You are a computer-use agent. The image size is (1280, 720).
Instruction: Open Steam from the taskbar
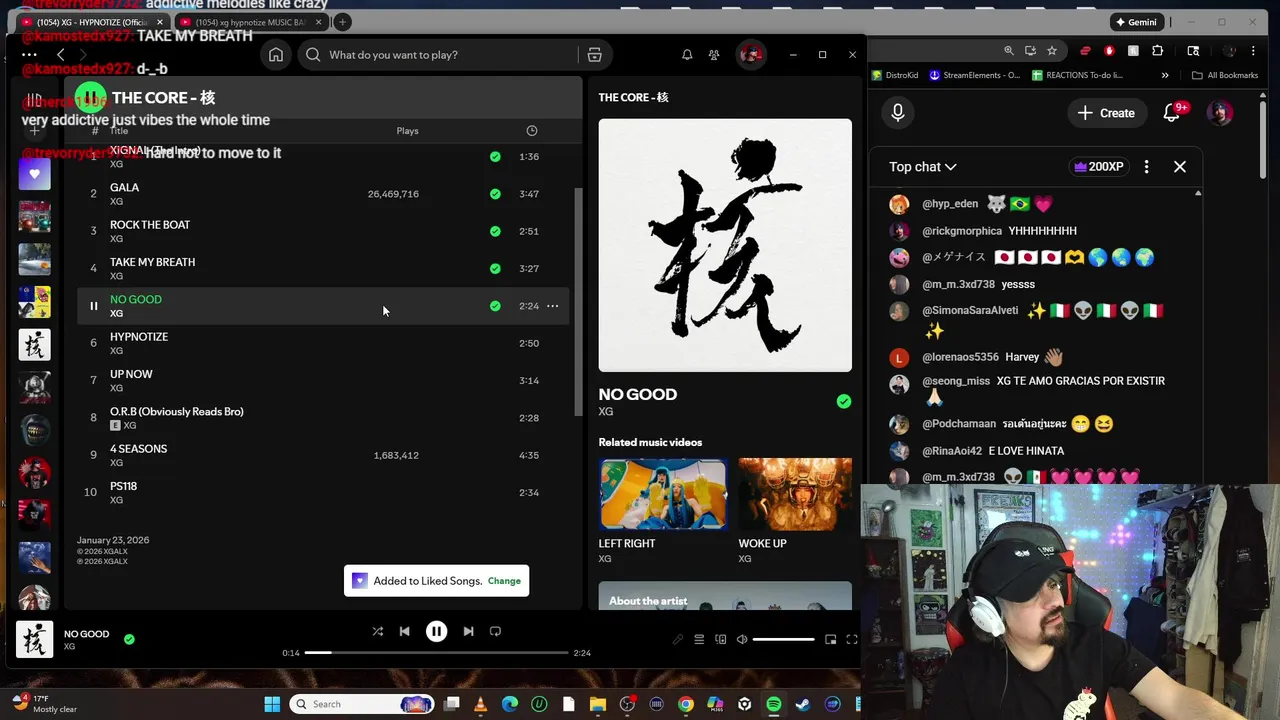pyautogui.click(x=802, y=704)
